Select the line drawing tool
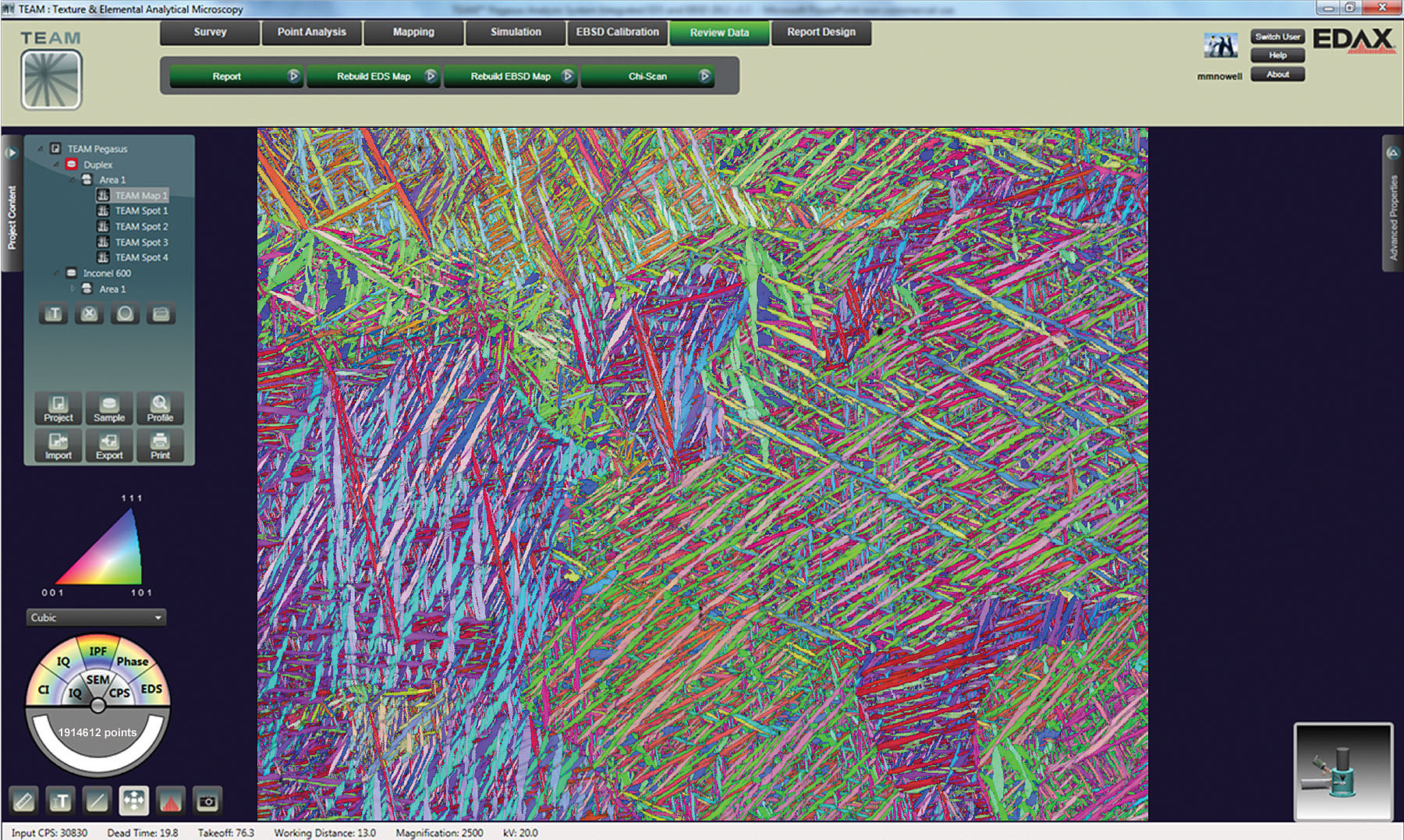 (x=97, y=800)
